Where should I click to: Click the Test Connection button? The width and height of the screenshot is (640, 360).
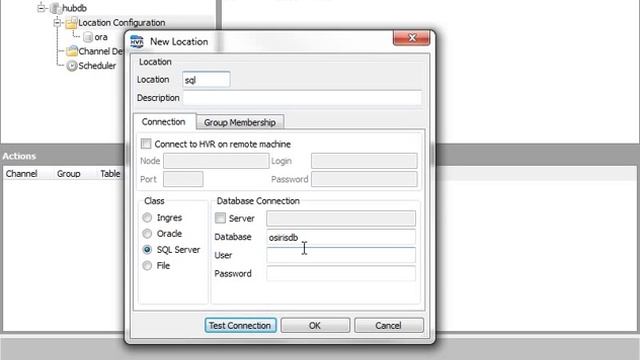(x=240, y=325)
